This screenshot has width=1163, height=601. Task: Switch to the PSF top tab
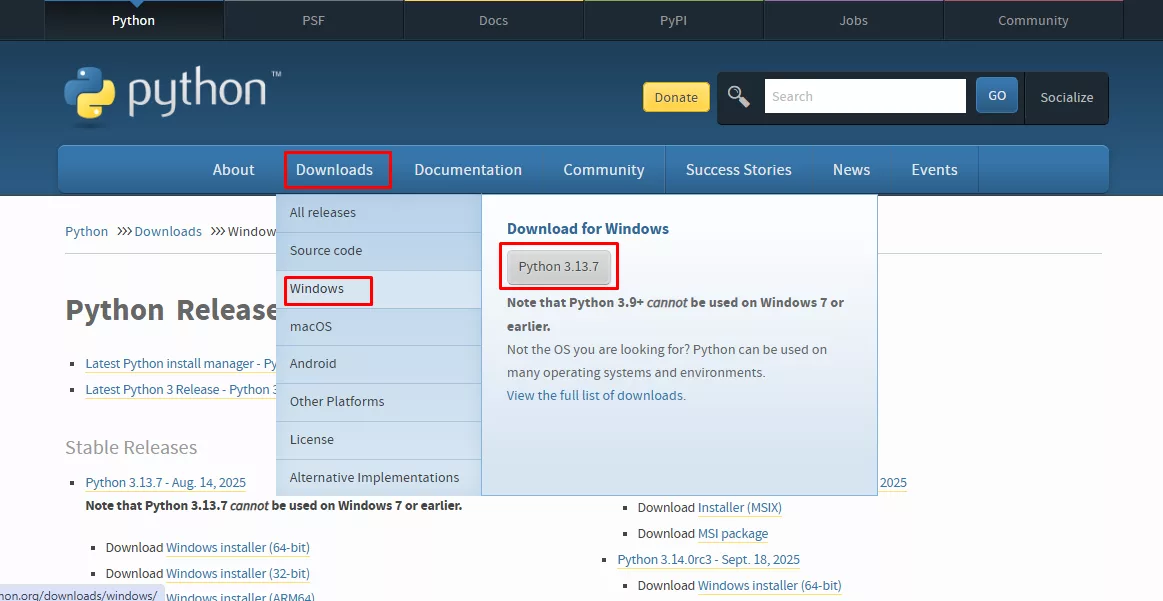coord(313,20)
